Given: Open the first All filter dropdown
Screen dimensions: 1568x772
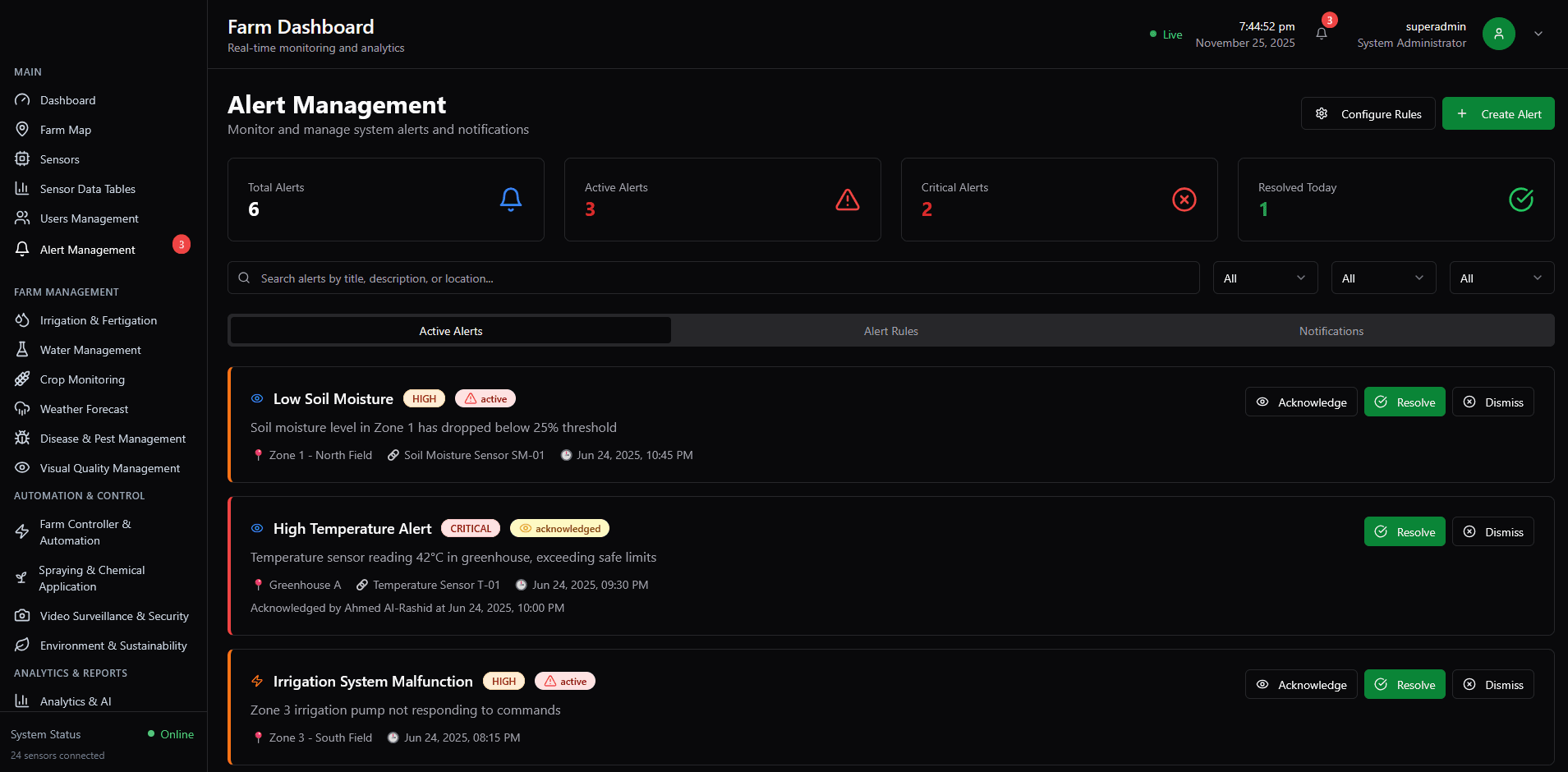Looking at the screenshot, I should click(1265, 278).
